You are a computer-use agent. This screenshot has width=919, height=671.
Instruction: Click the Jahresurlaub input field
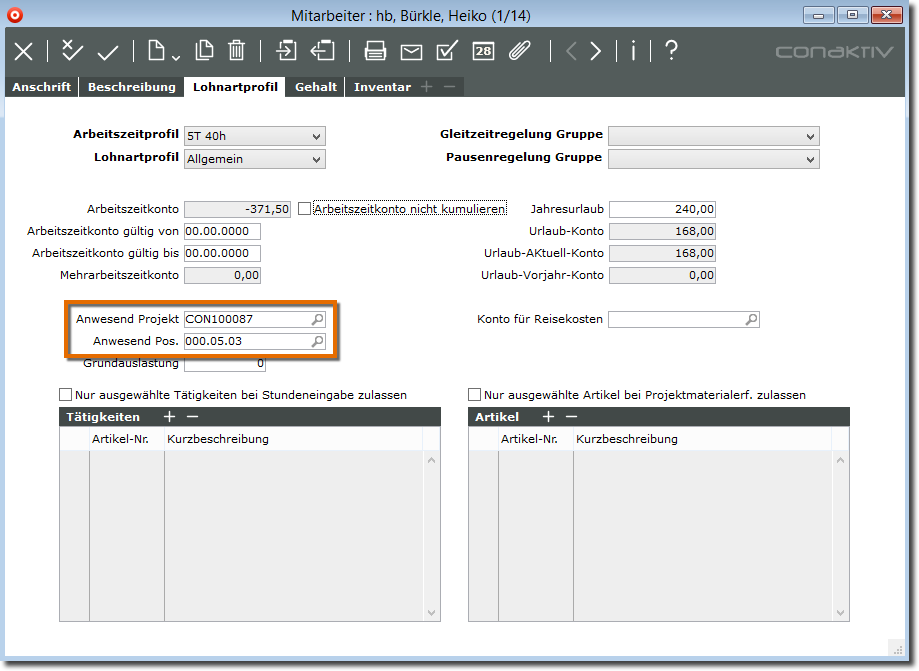662,209
